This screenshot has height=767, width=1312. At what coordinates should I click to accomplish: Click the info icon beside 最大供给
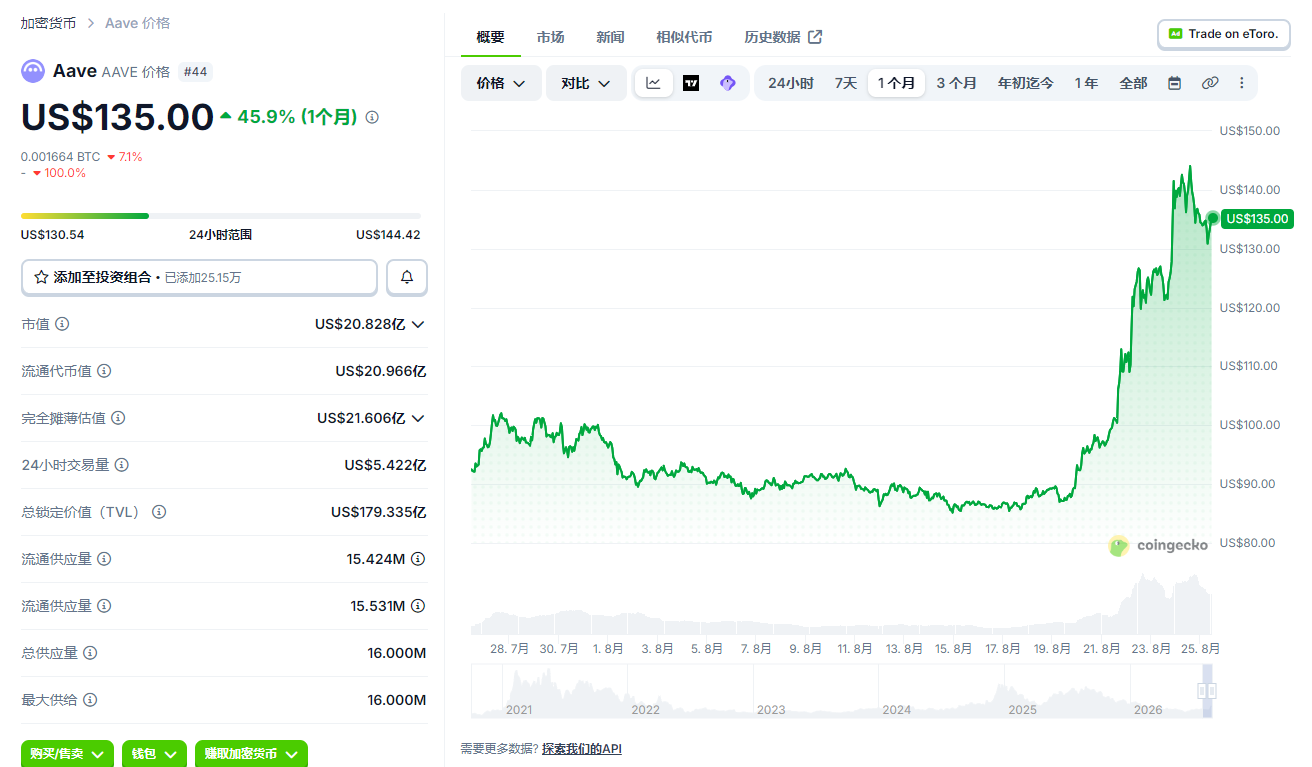click(x=90, y=700)
